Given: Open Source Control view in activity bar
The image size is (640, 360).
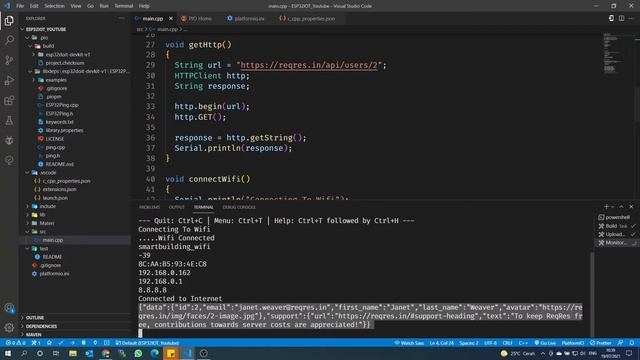Looking at the screenshot, I should pyautogui.click(x=9, y=60).
